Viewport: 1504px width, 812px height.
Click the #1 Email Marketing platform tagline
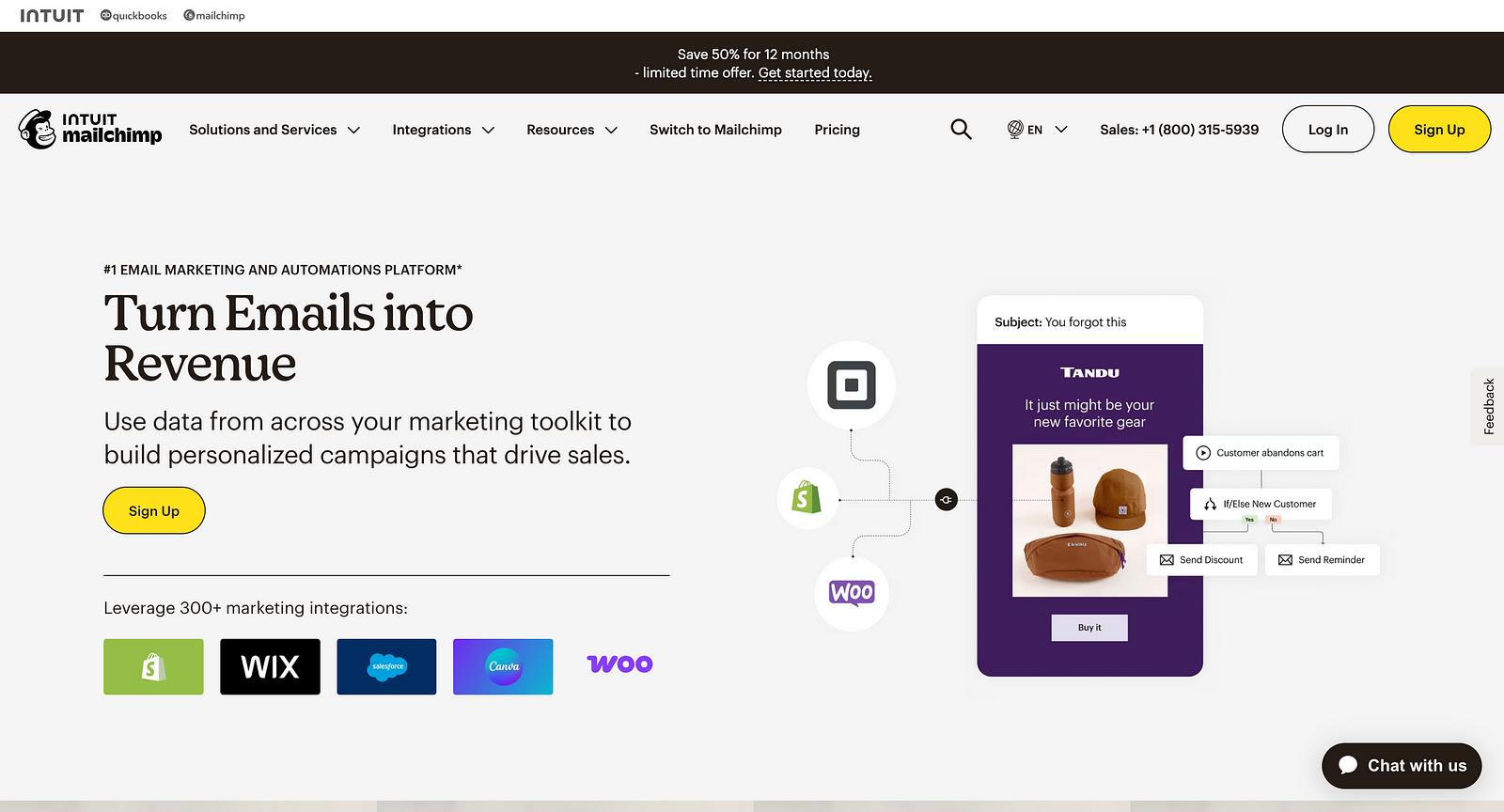(283, 270)
